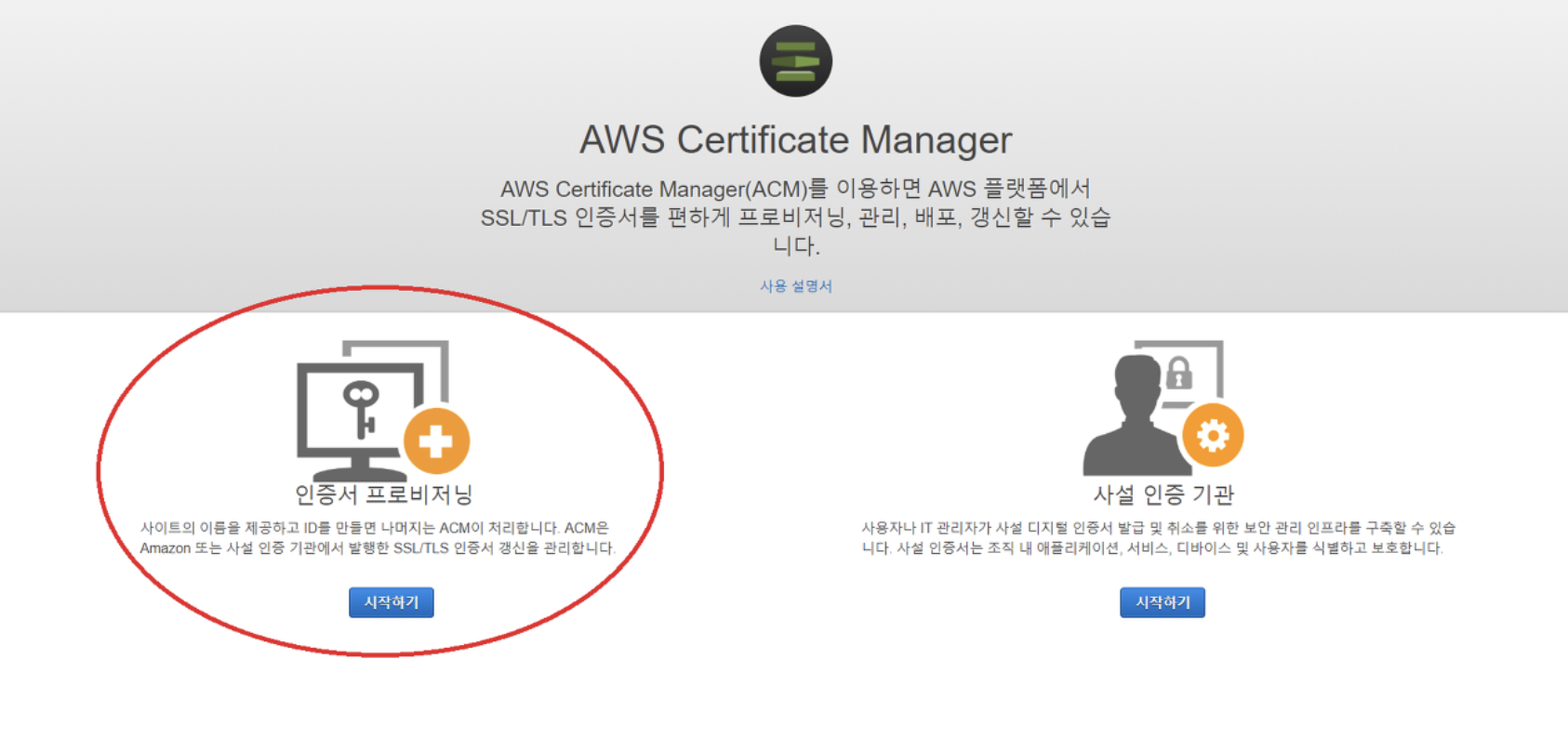Click the AWS Certificate Manager title text
Image resolution: width=1568 pixels, height=751 pixels.
[796, 139]
